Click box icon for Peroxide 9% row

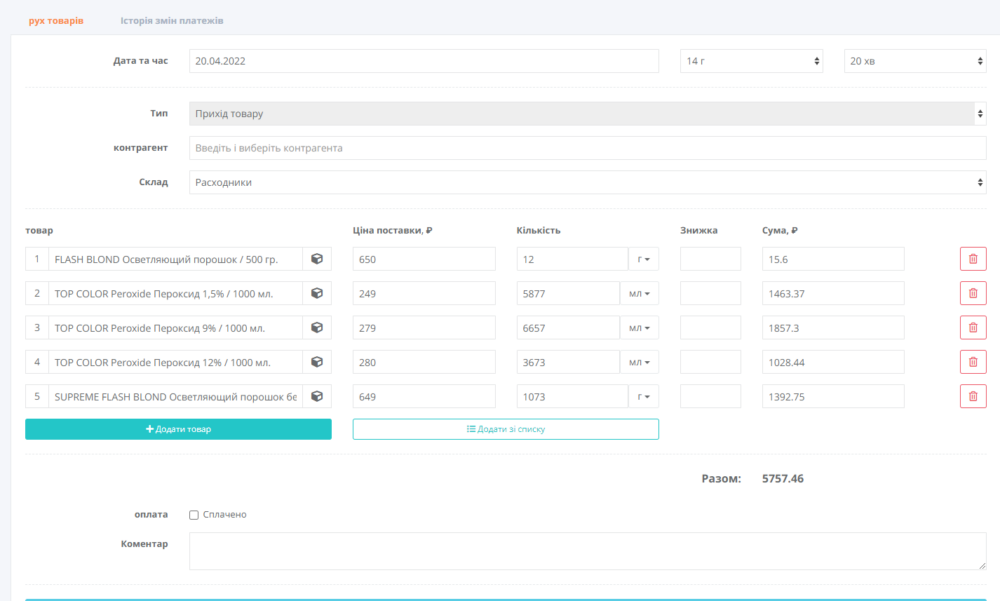[317, 328]
